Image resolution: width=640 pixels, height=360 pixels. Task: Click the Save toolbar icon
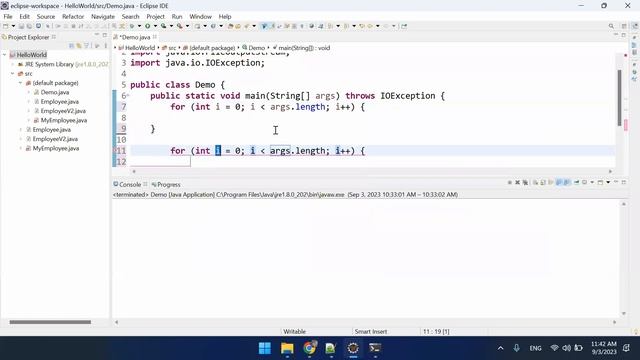click(21, 26)
